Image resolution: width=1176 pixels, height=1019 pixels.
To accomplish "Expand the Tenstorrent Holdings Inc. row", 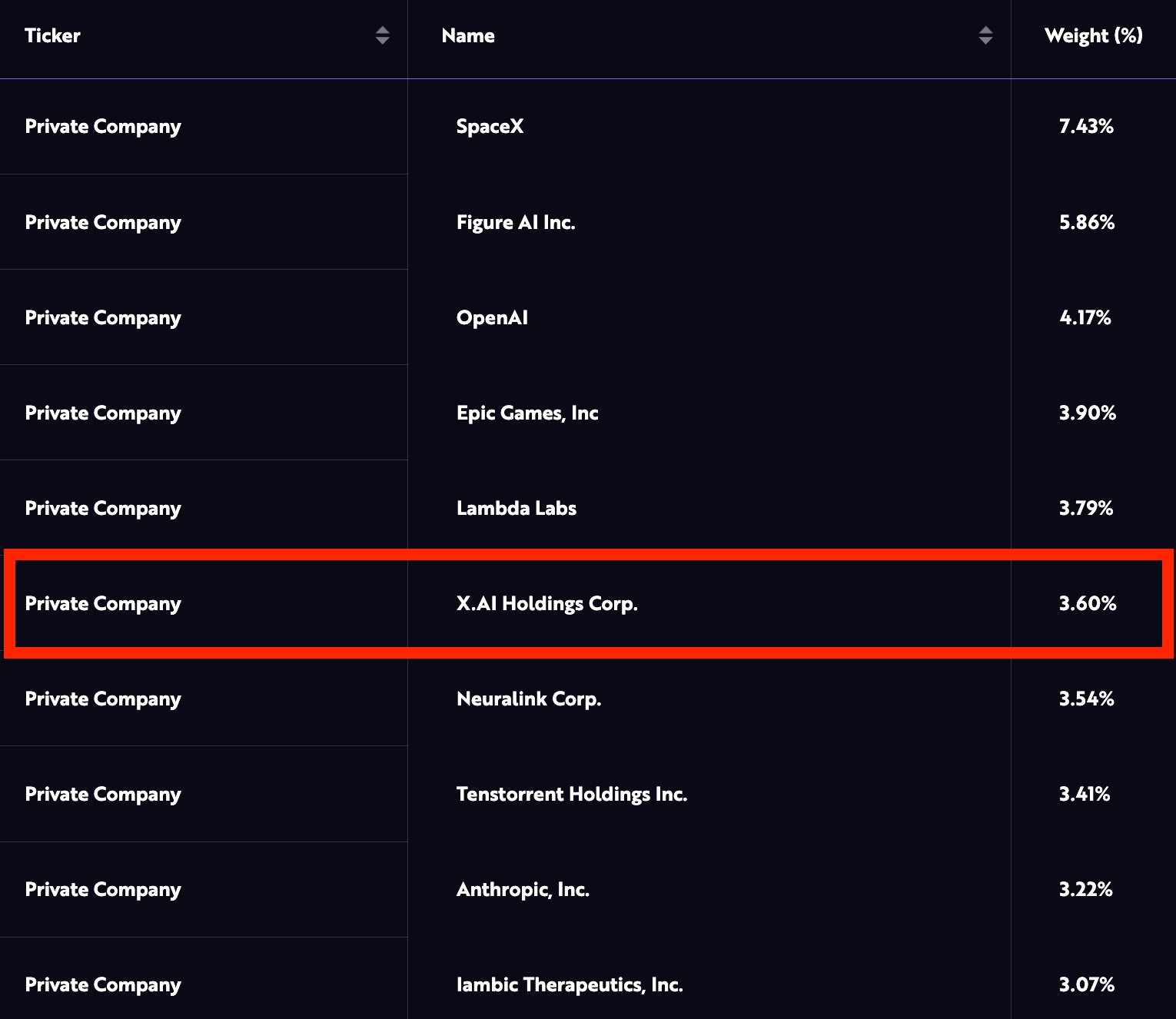I will (572, 795).
